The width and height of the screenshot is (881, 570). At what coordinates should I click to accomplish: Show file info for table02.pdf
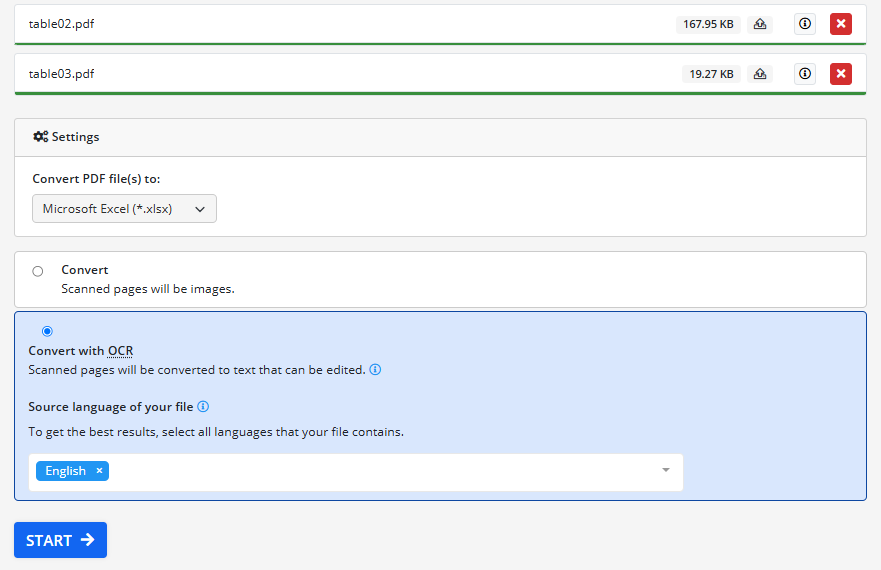point(805,24)
